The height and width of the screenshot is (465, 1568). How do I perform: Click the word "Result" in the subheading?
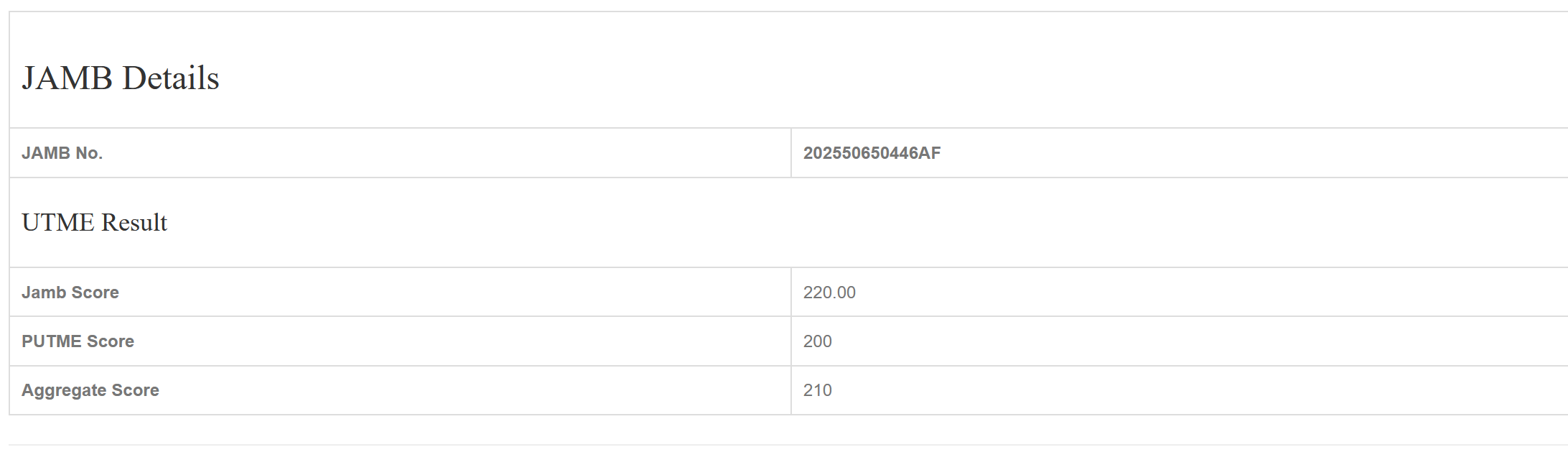(134, 223)
